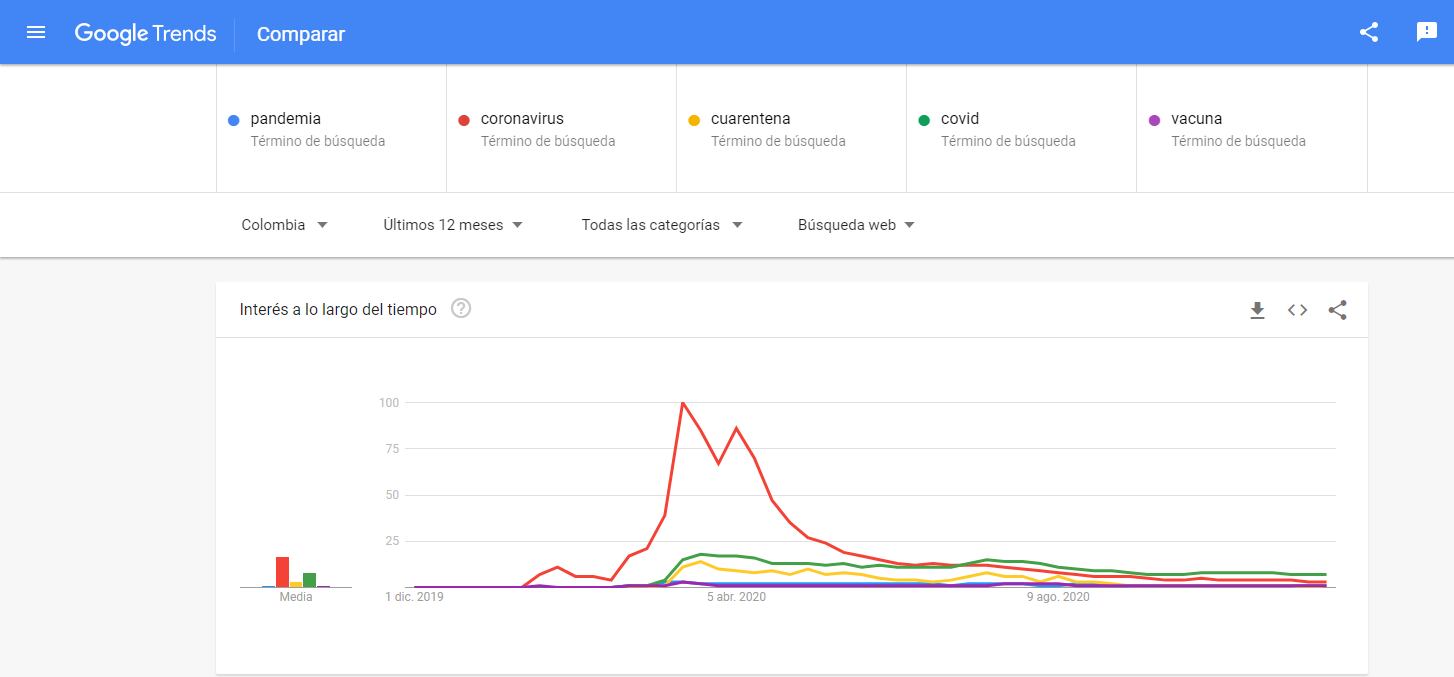Expand the Últimos 12 meses time dropdown
1454x677 pixels.
pyautogui.click(x=452, y=224)
